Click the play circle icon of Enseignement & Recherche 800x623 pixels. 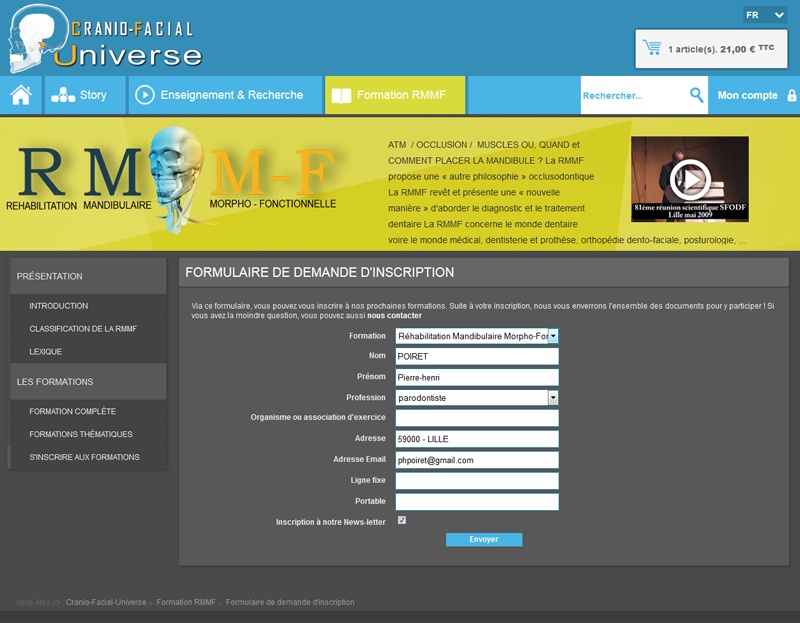144,95
